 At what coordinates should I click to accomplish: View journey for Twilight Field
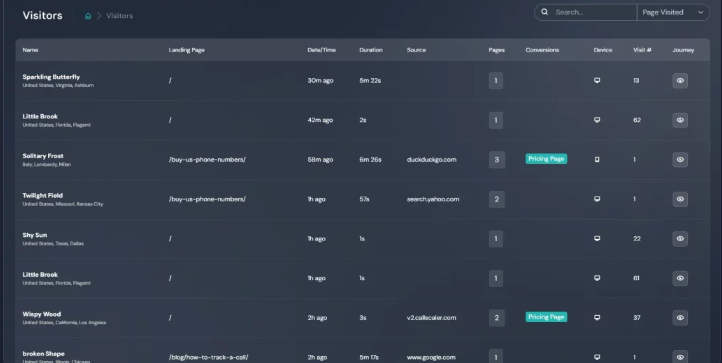[680, 199]
